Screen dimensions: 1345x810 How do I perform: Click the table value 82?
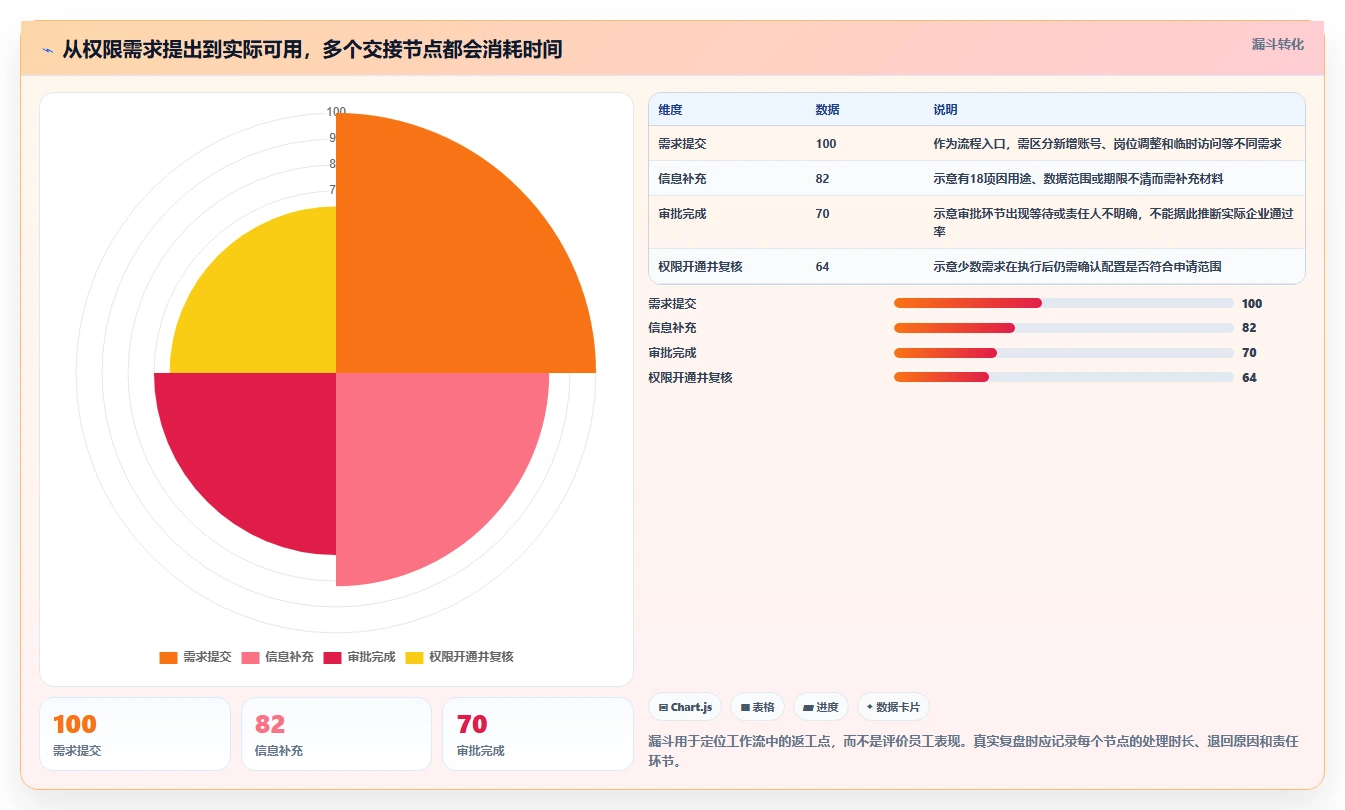click(822, 179)
